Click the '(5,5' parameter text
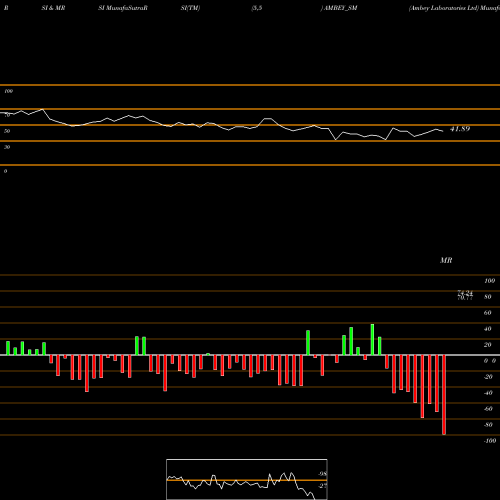This screenshot has width=500, height=500. pos(257,8)
